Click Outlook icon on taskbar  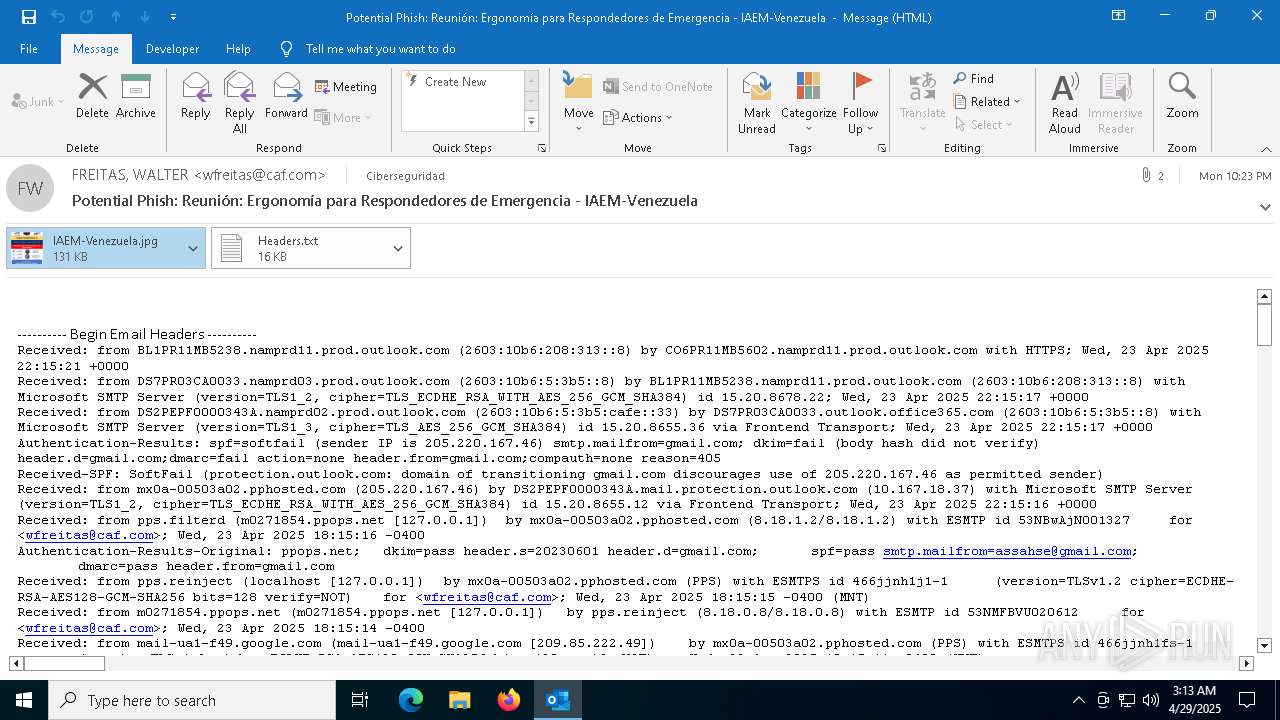[x=558, y=700]
